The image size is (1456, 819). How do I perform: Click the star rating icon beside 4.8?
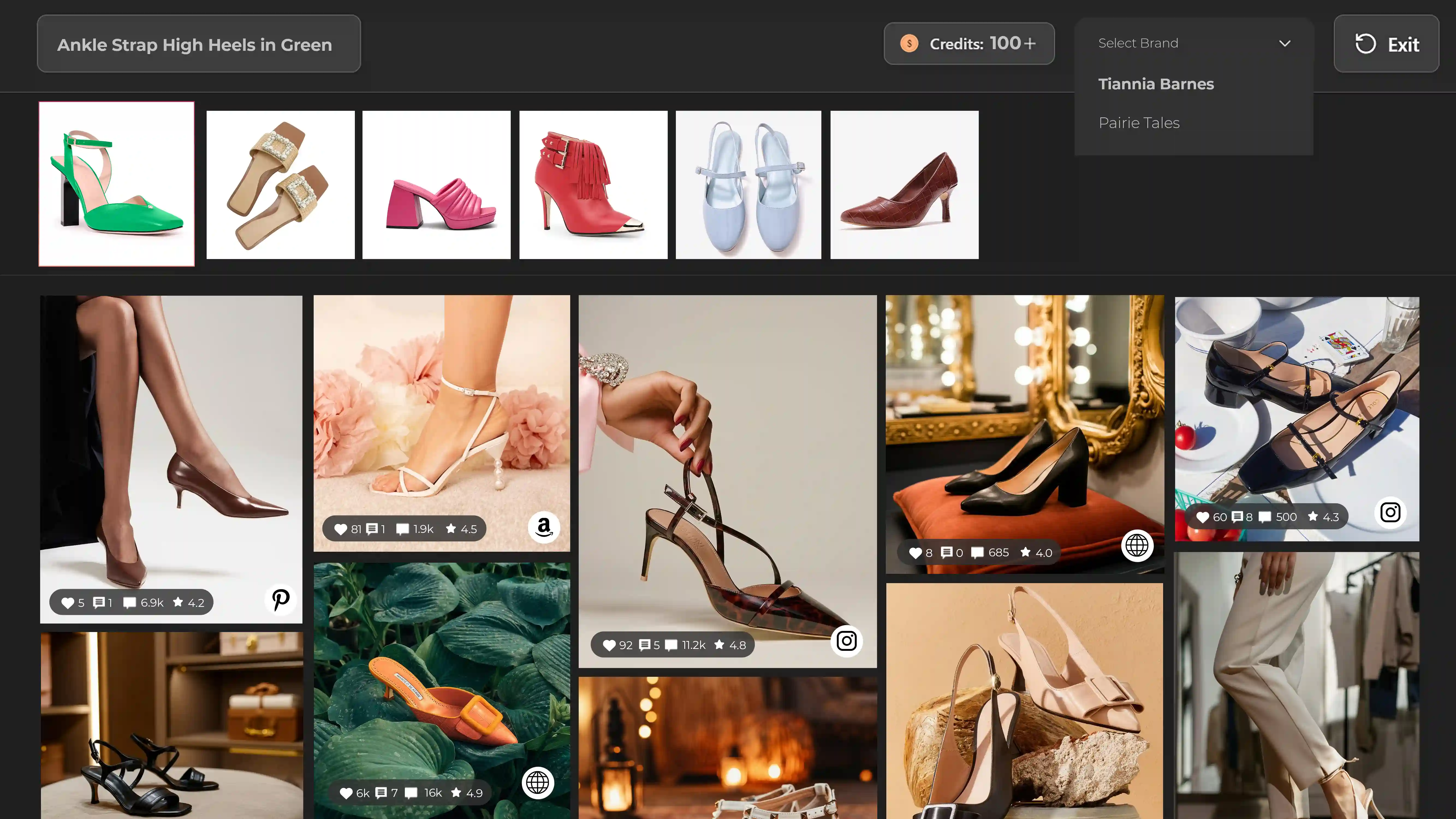720,644
